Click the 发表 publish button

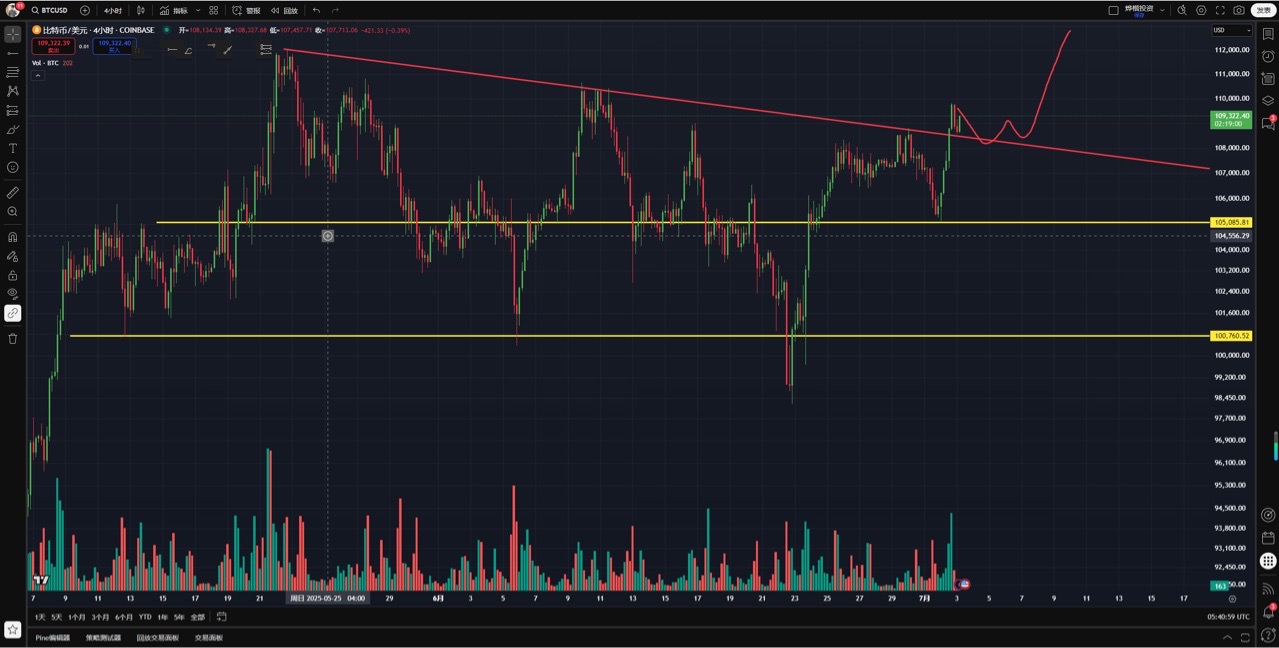coord(1264,10)
